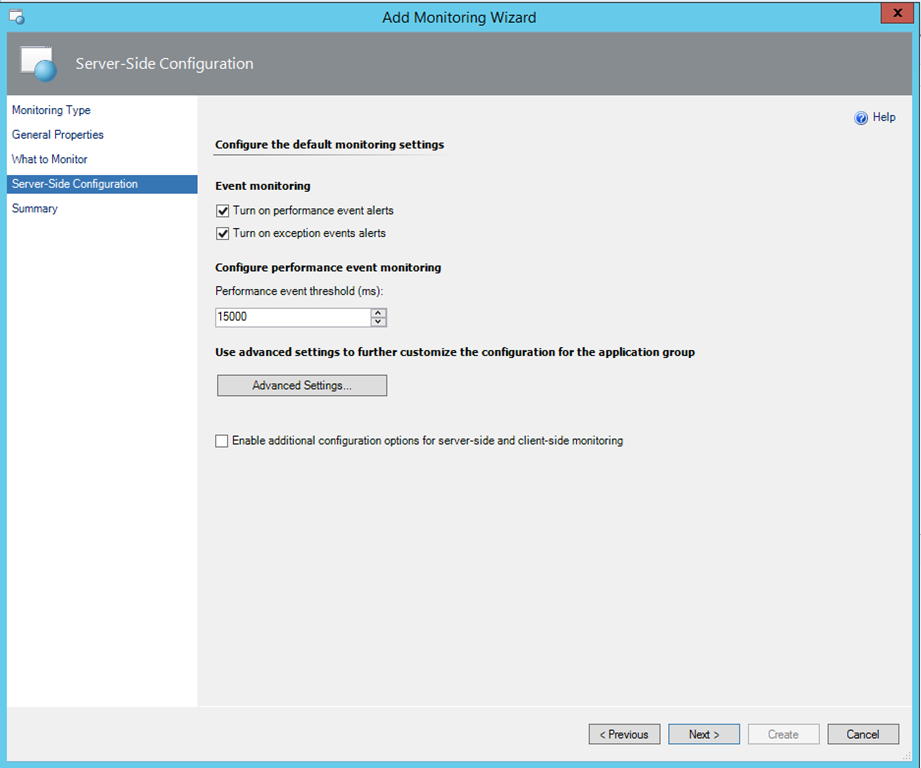The width and height of the screenshot is (921, 768).
Task: Click the blue question mark Help icon
Action: coord(860,118)
